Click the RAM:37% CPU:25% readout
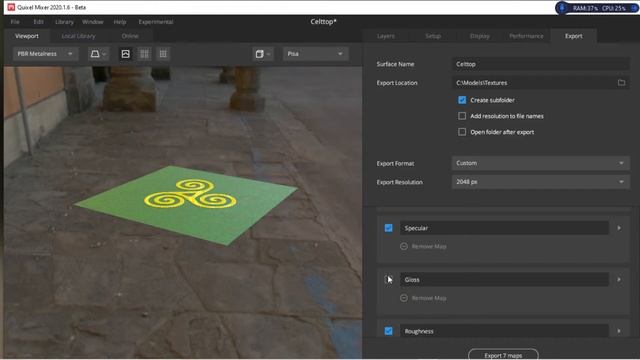The height and width of the screenshot is (360, 640). point(599,8)
